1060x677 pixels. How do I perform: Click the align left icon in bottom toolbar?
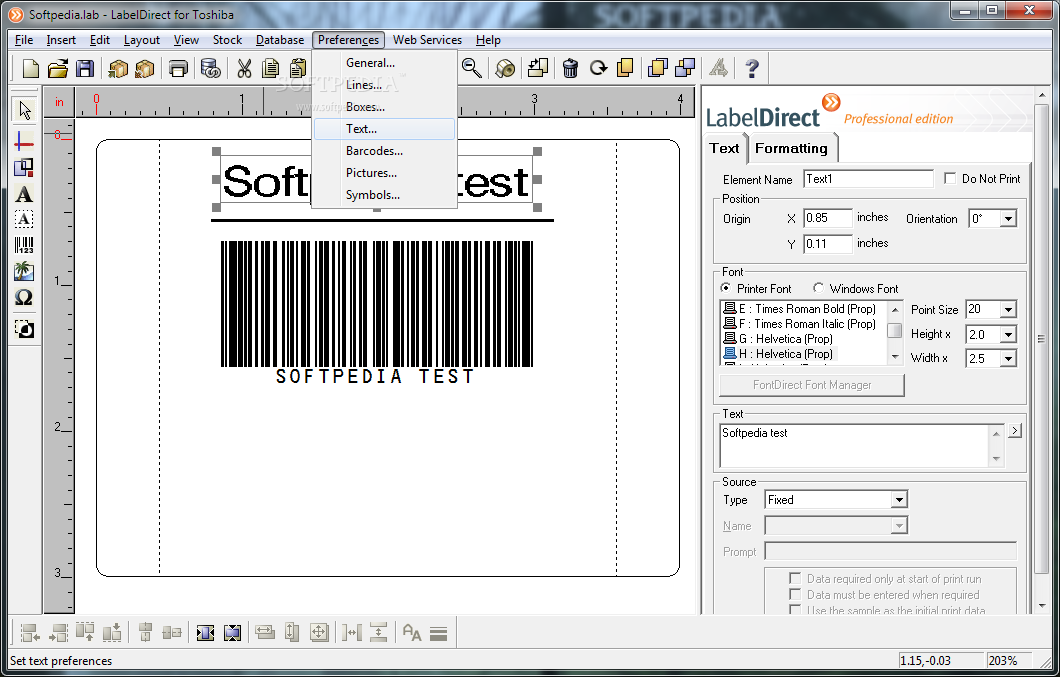(30, 633)
